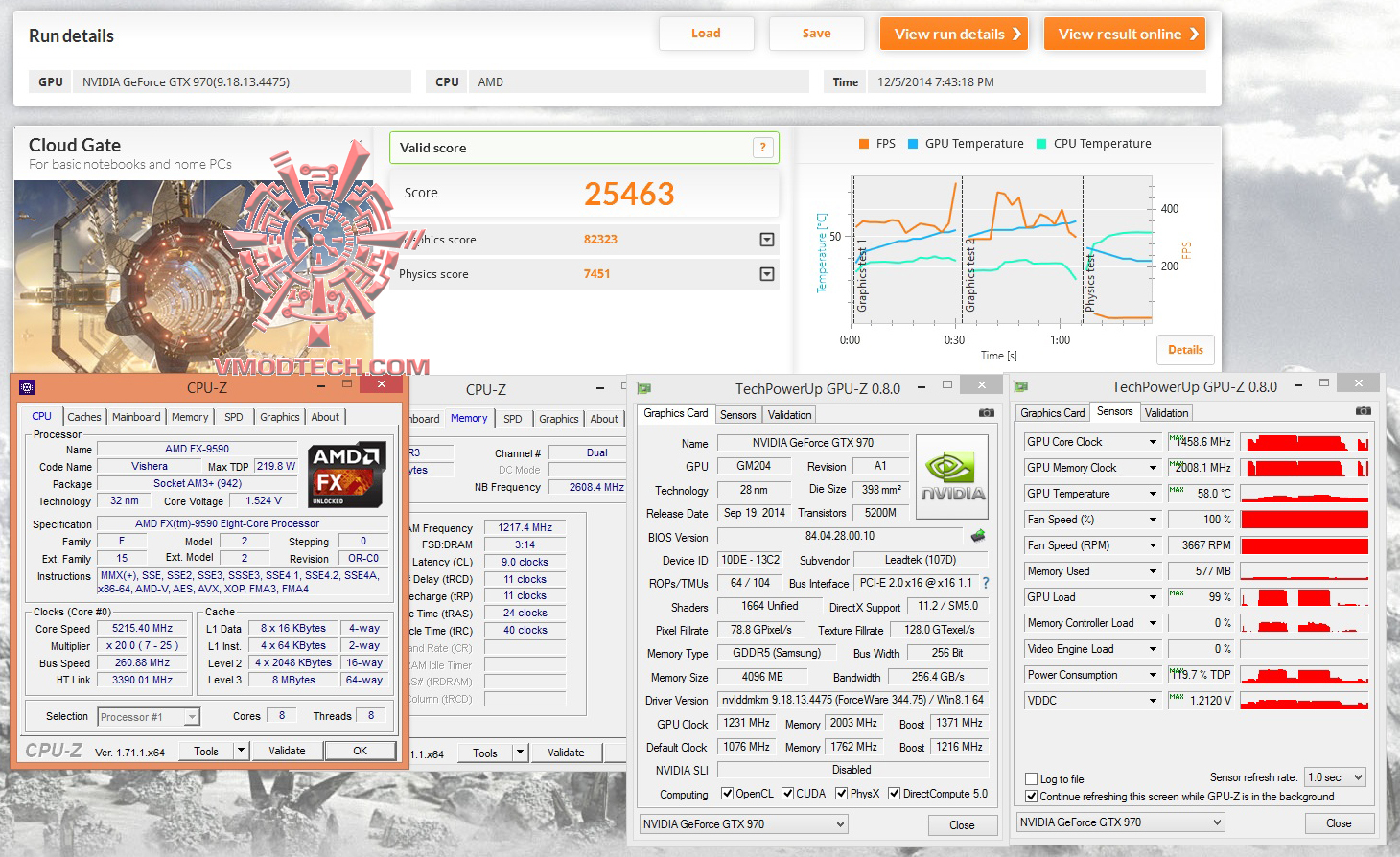The height and width of the screenshot is (857, 1400).
Task: Click the AMD FX Unlocked logo in CPU-Z
Action: pos(346,475)
